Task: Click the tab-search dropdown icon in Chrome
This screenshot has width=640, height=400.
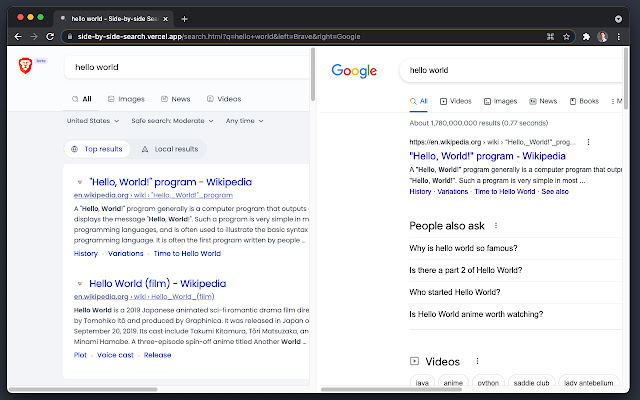Action: tap(618, 19)
